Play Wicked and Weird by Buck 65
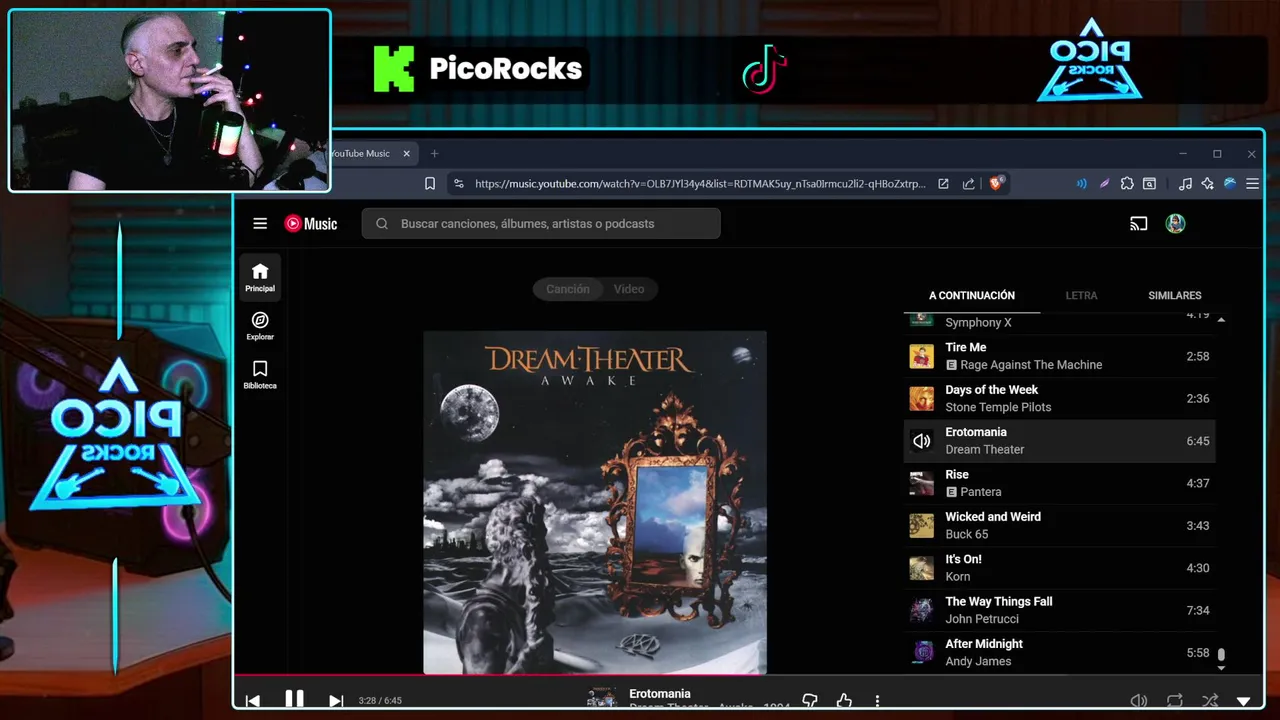The width and height of the screenshot is (1280, 720). [x=1059, y=525]
